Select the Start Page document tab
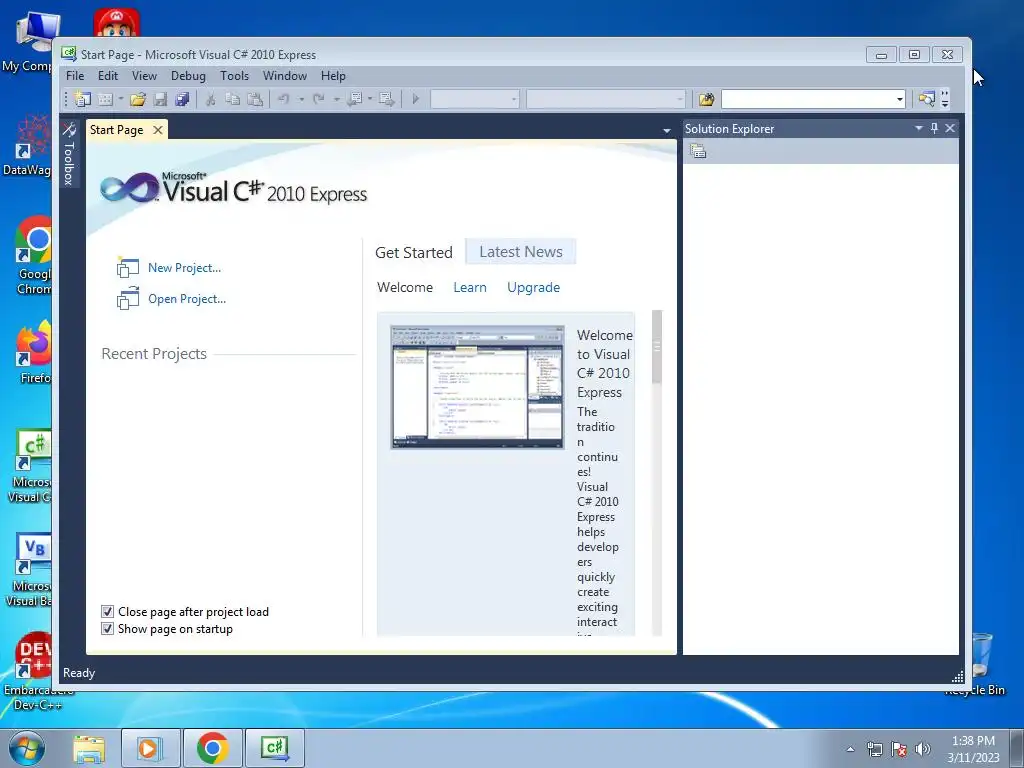Viewport: 1024px width, 768px height. point(117,130)
